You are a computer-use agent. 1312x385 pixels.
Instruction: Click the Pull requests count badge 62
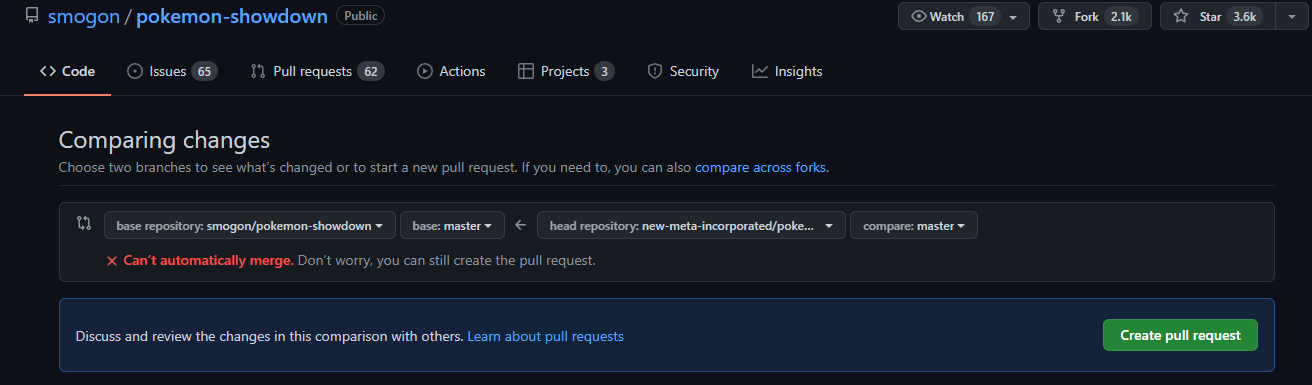371,71
